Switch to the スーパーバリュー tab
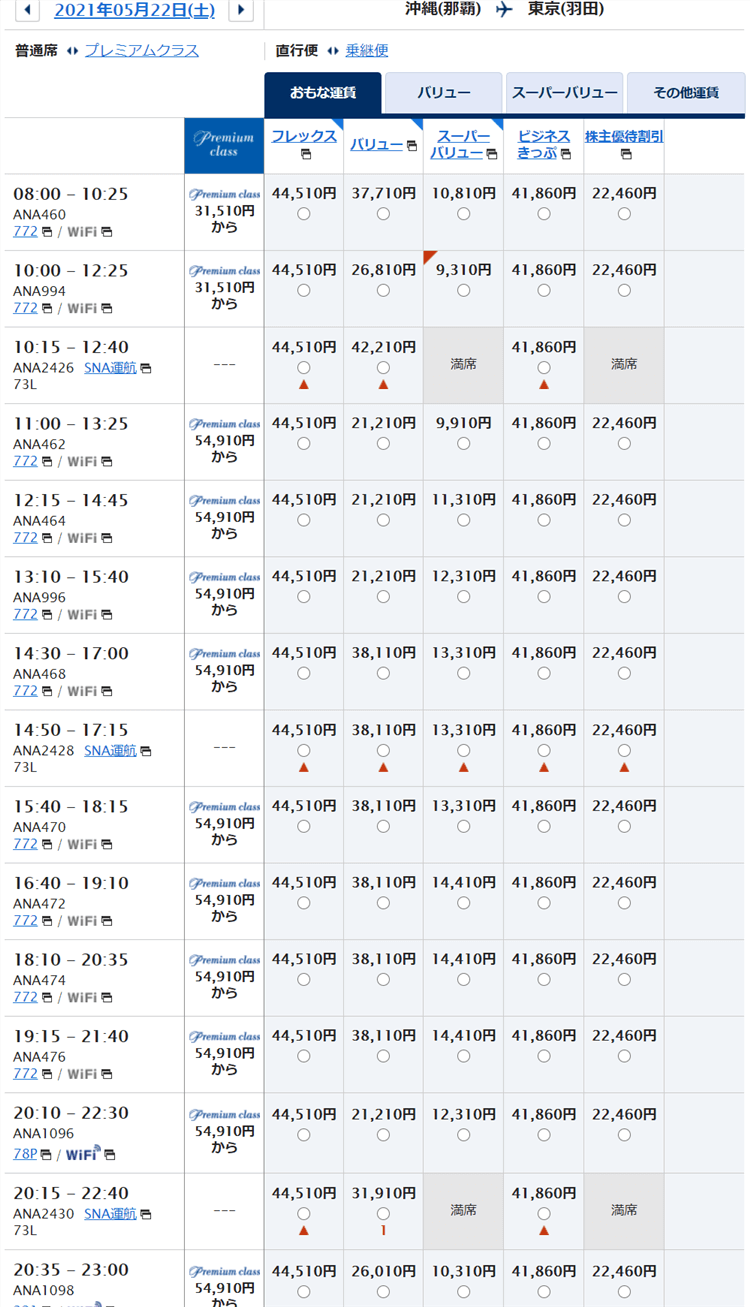 click(x=564, y=93)
